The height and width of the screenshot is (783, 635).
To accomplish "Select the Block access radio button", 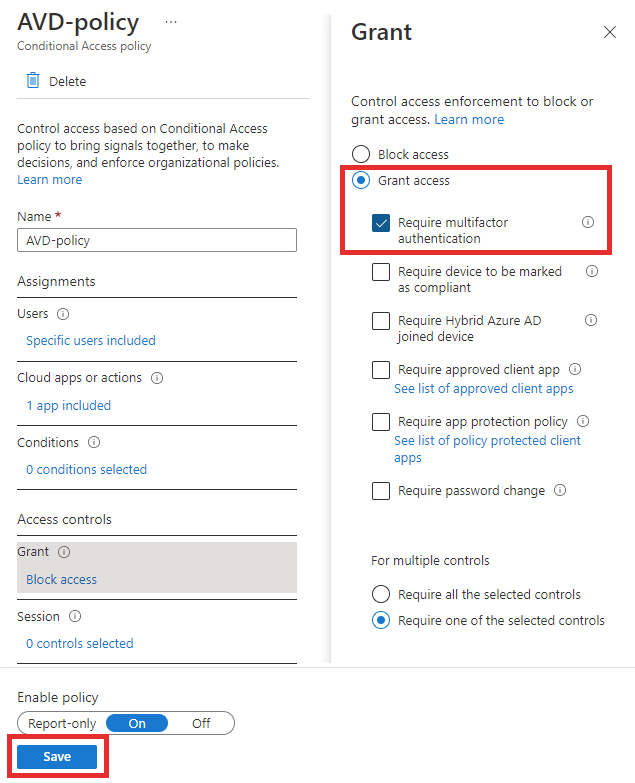I will [361, 154].
